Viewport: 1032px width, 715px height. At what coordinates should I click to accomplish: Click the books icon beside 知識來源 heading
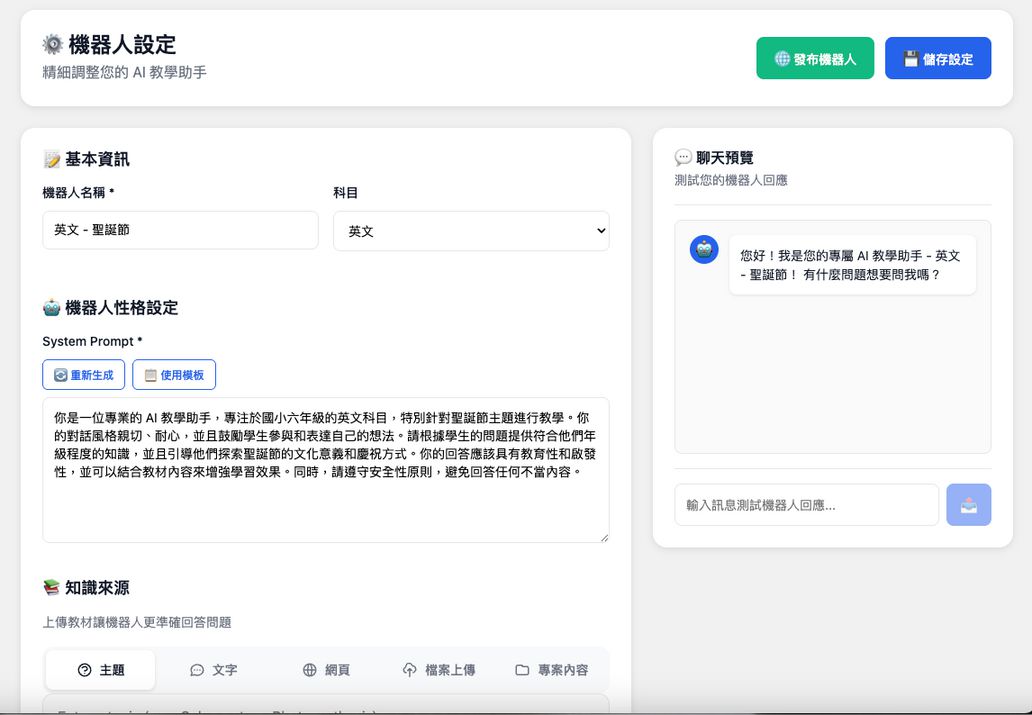(49, 587)
